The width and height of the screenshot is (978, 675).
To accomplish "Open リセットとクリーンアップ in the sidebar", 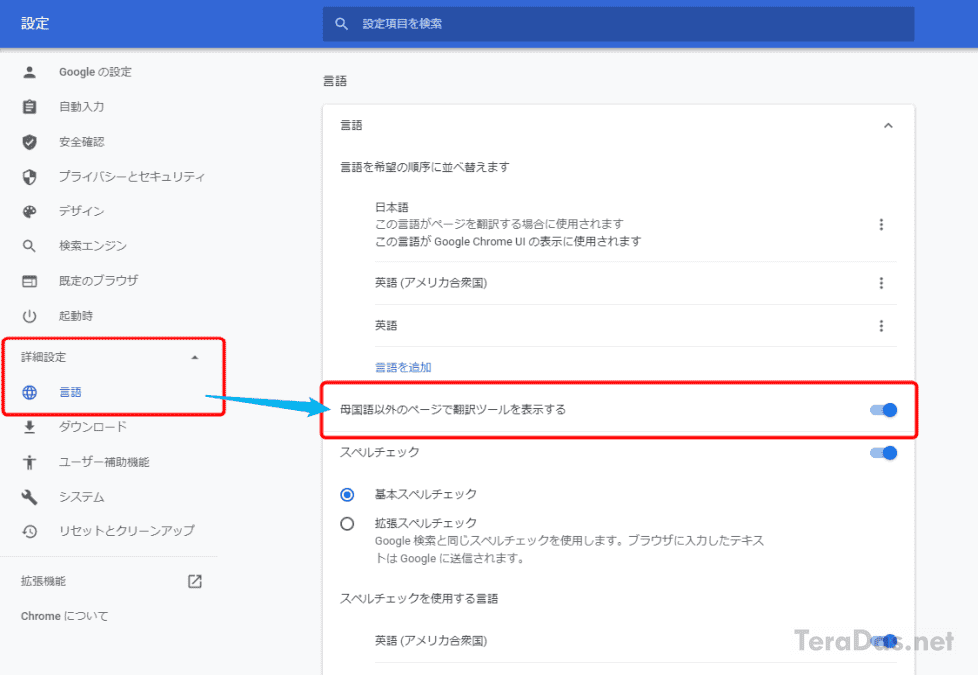I will pos(127,531).
